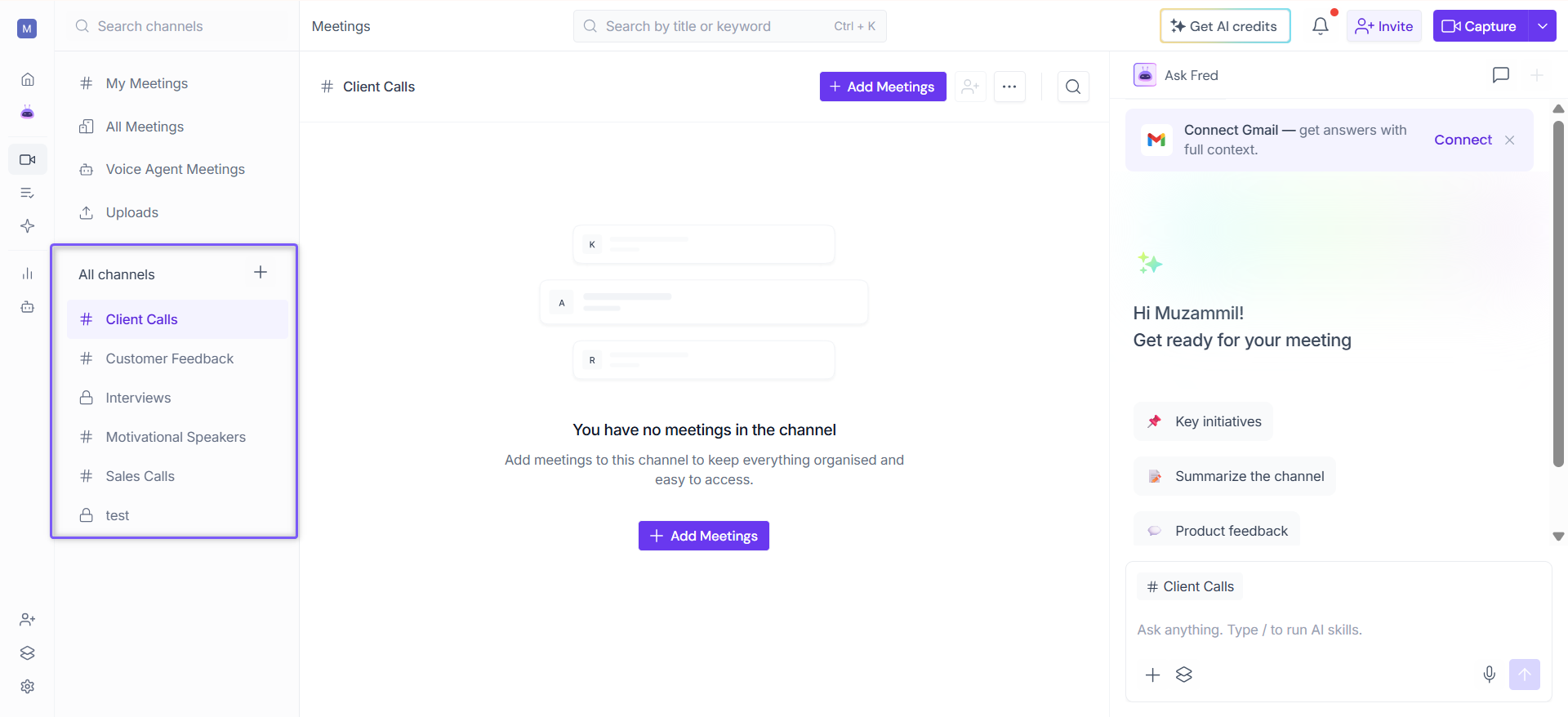Dismiss the Connect Gmail banner
The width and height of the screenshot is (1568, 717).
[1509, 140]
